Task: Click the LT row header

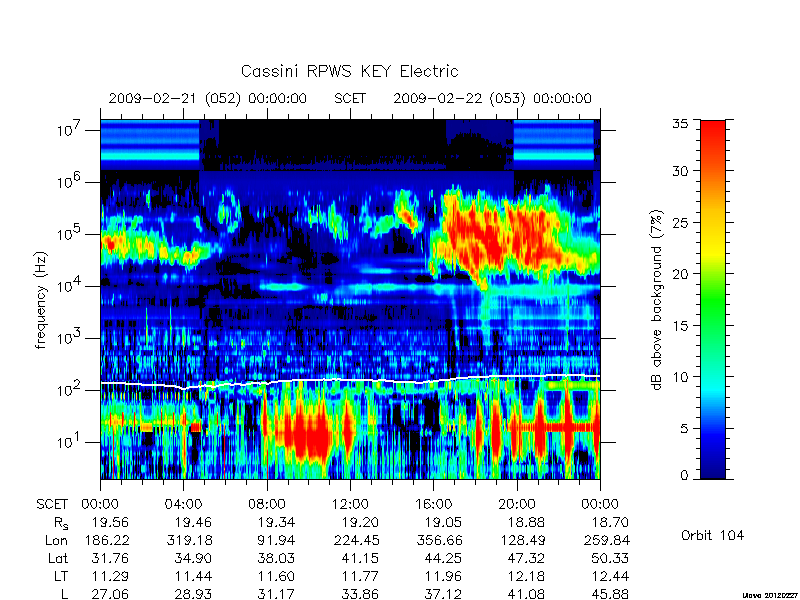Action: (x=61, y=576)
